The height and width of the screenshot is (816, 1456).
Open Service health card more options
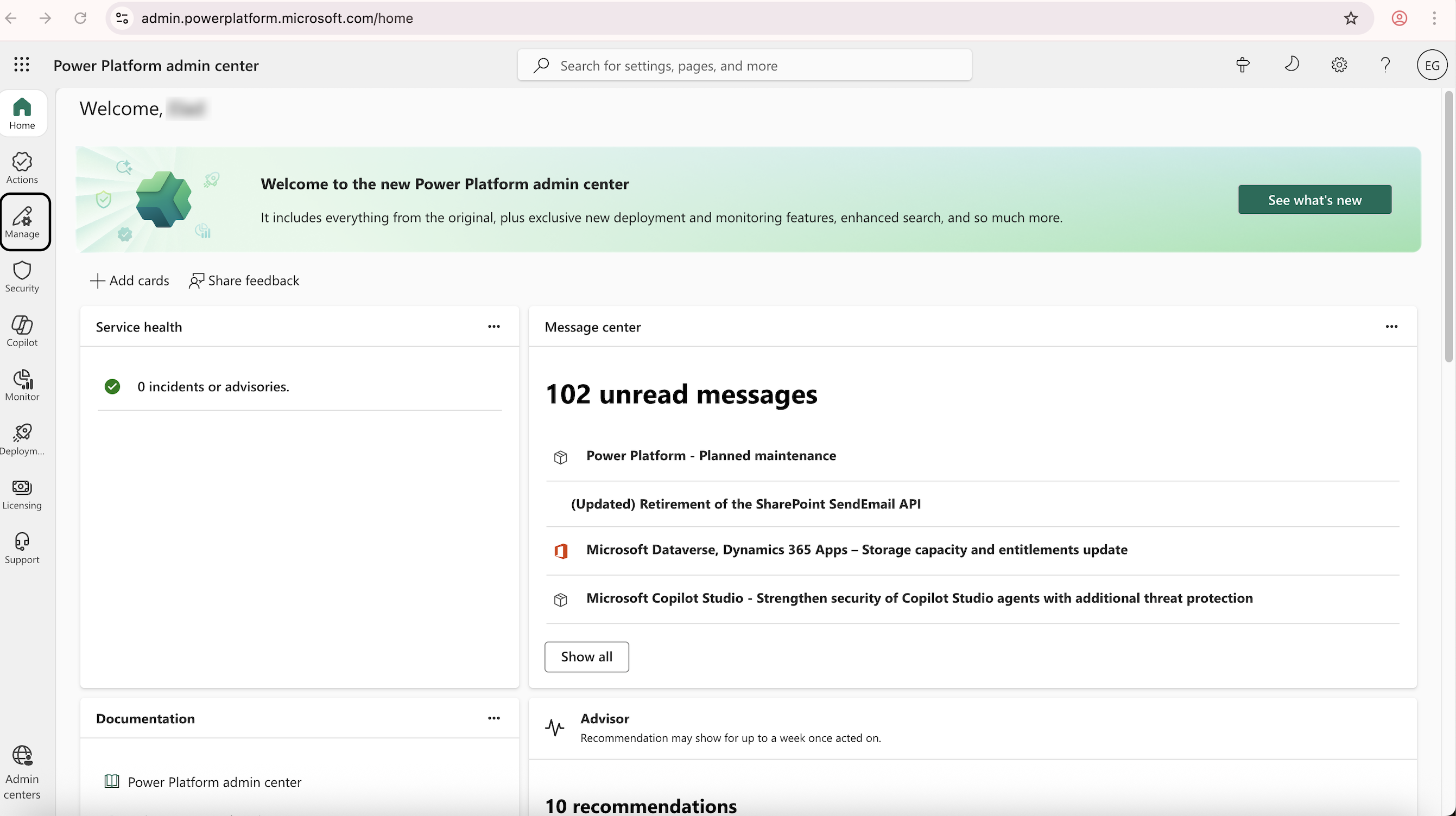tap(493, 327)
